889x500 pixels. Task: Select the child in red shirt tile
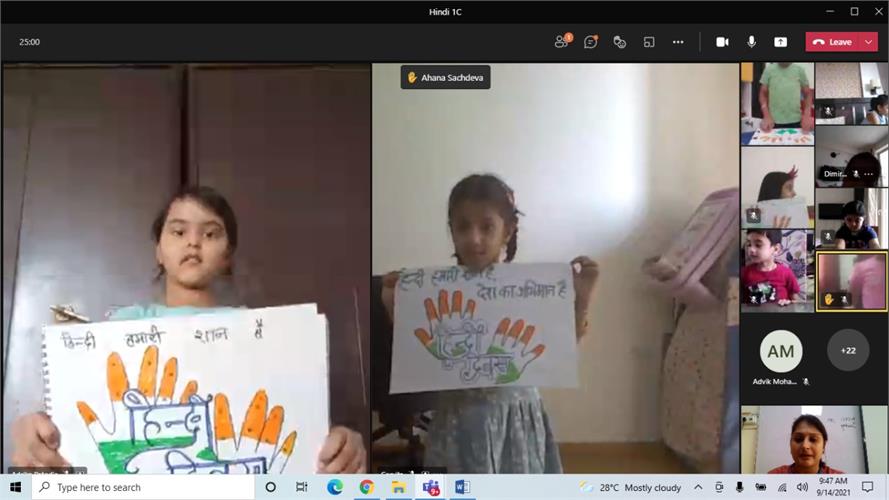(777, 270)
